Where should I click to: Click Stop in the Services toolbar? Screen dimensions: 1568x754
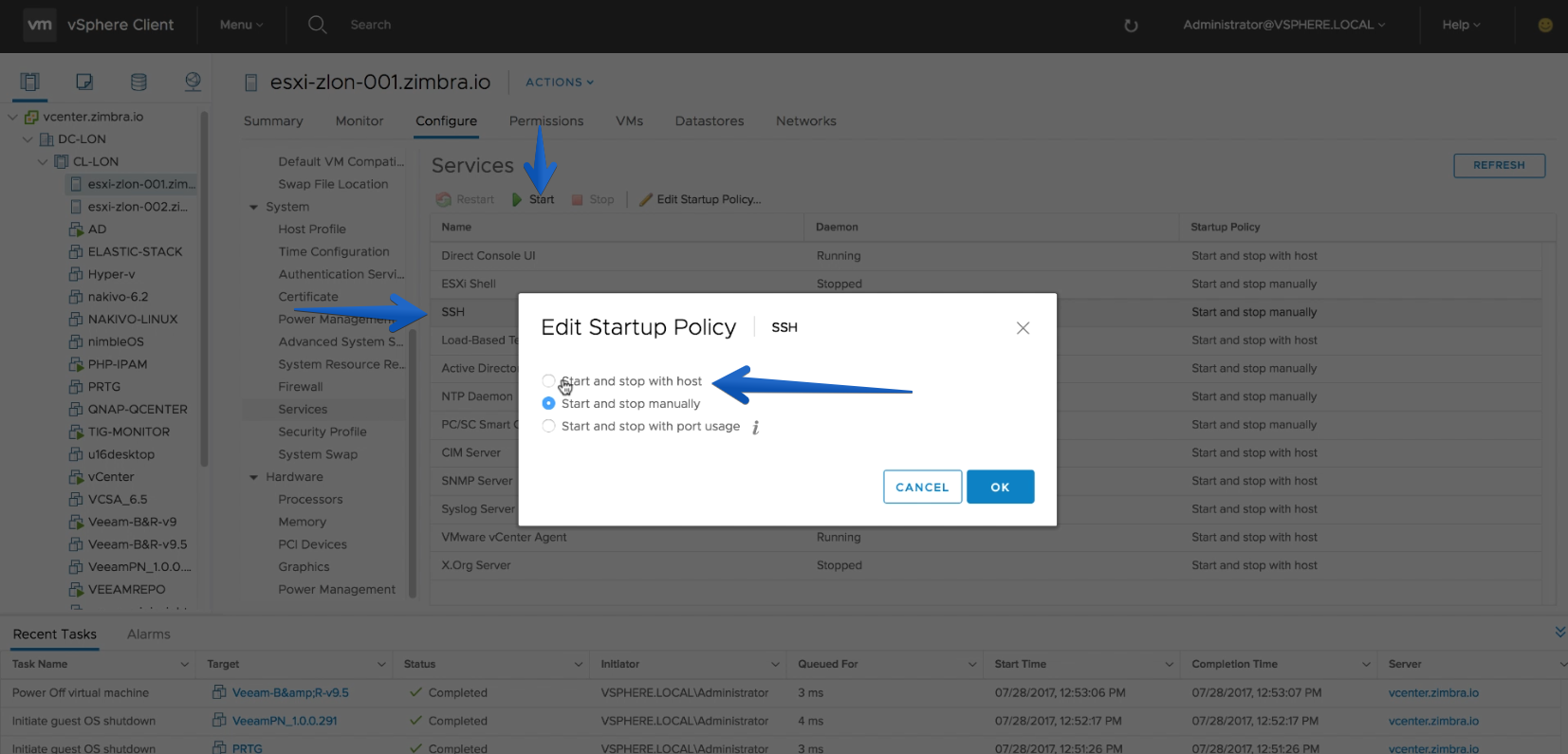pyautogui.click(x=593, y=199)
